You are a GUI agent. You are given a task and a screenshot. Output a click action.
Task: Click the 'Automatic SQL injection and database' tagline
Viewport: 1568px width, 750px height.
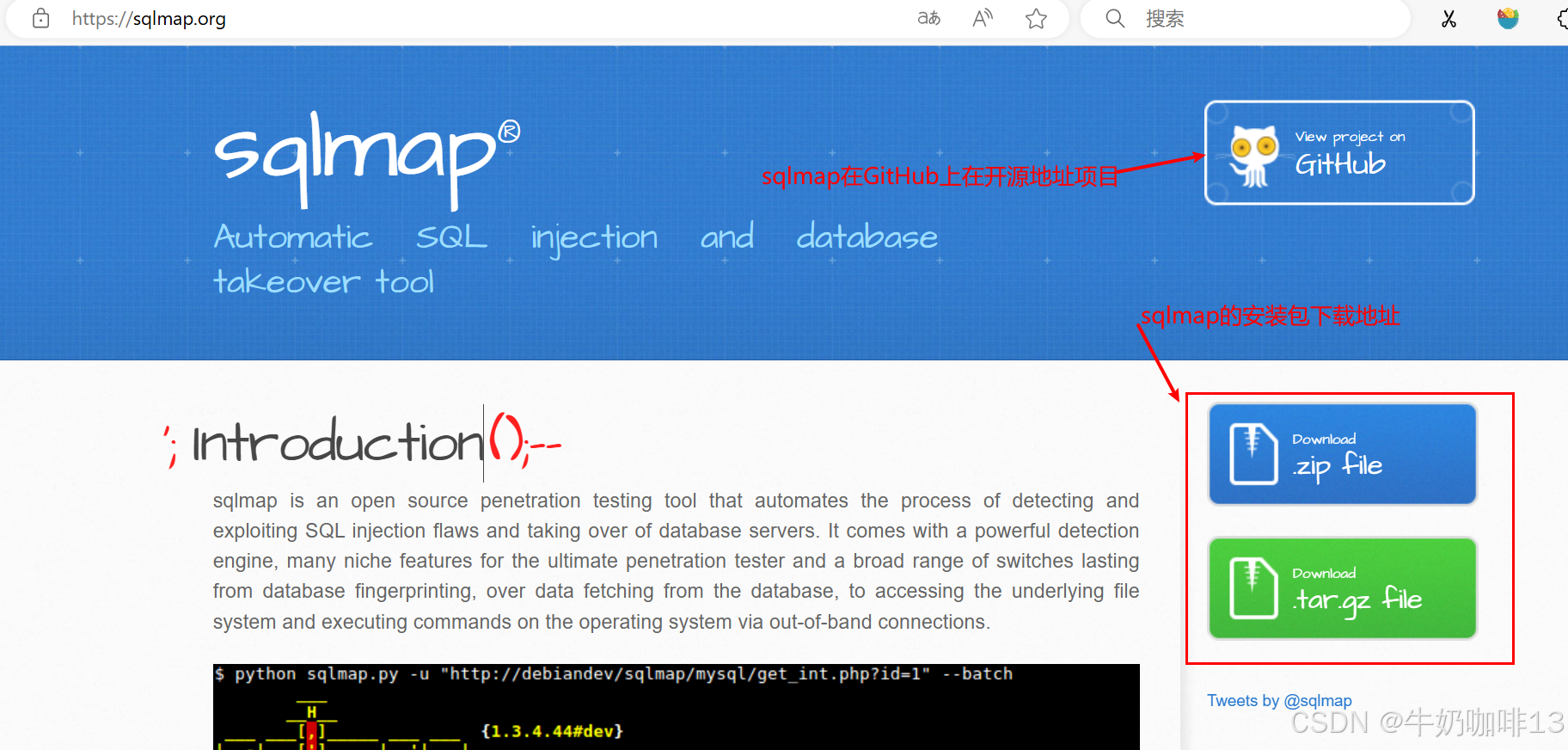[575, 237]
